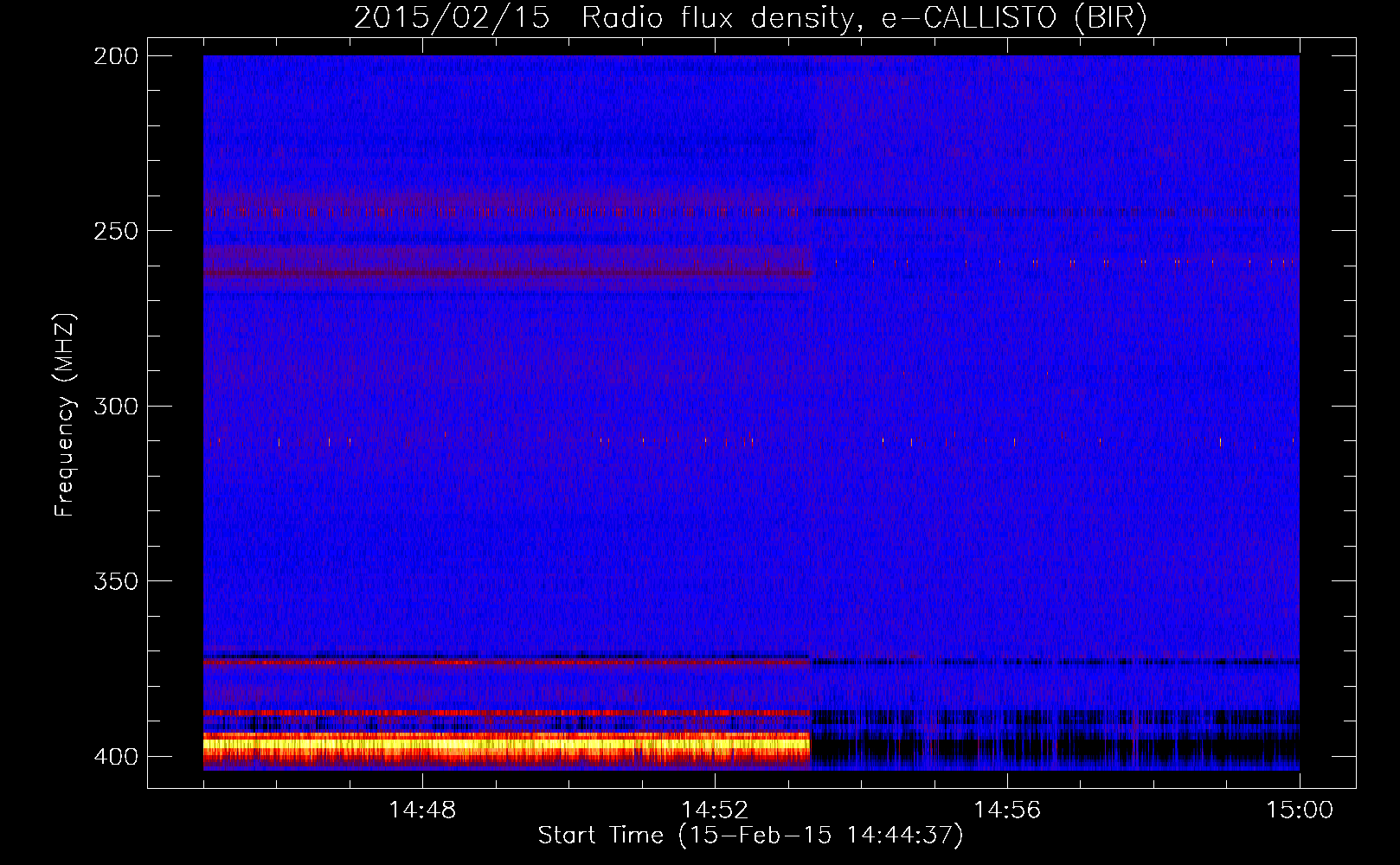Select the Start Time axis label

749,836
